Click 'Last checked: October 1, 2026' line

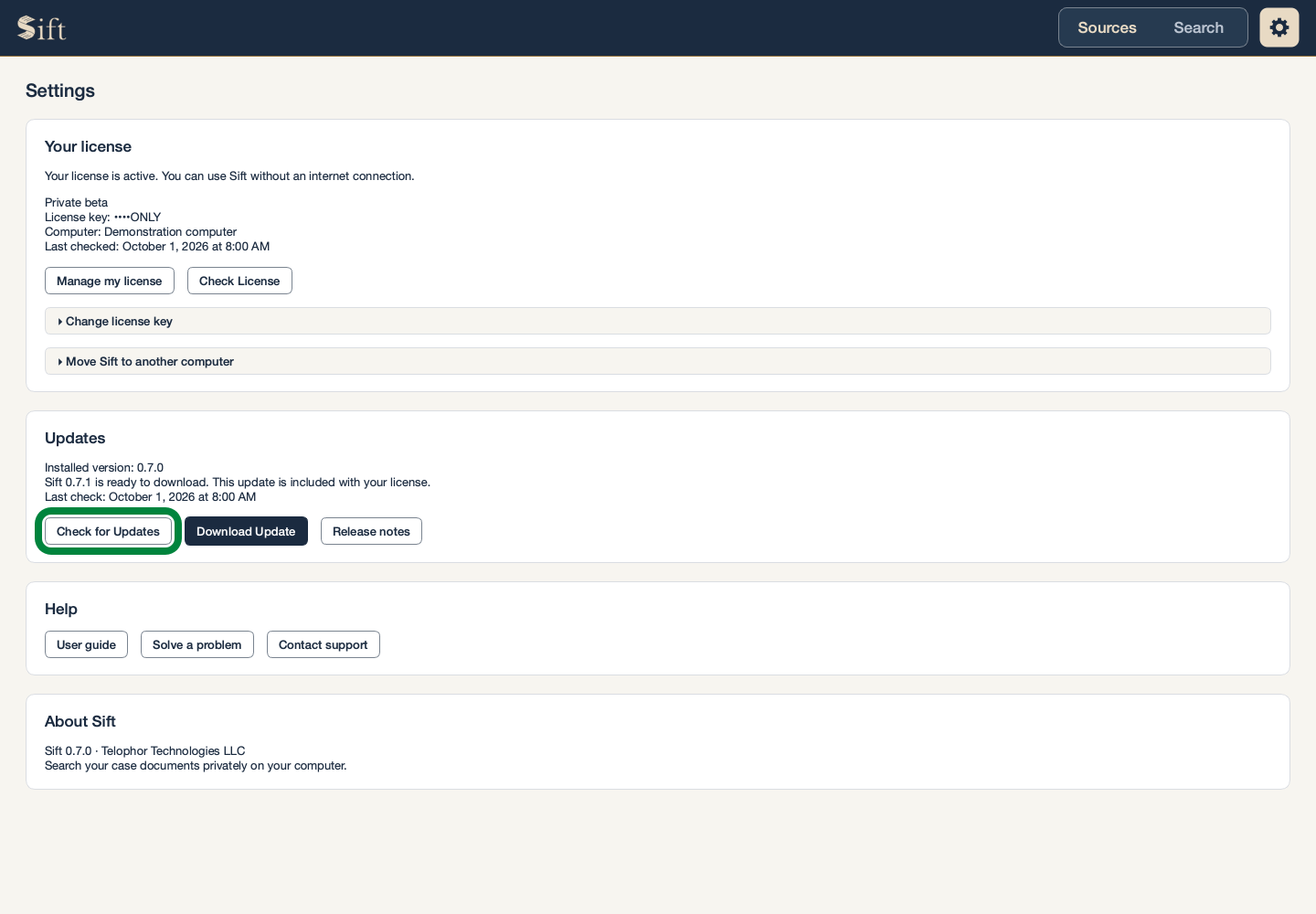tap(157, 246)
